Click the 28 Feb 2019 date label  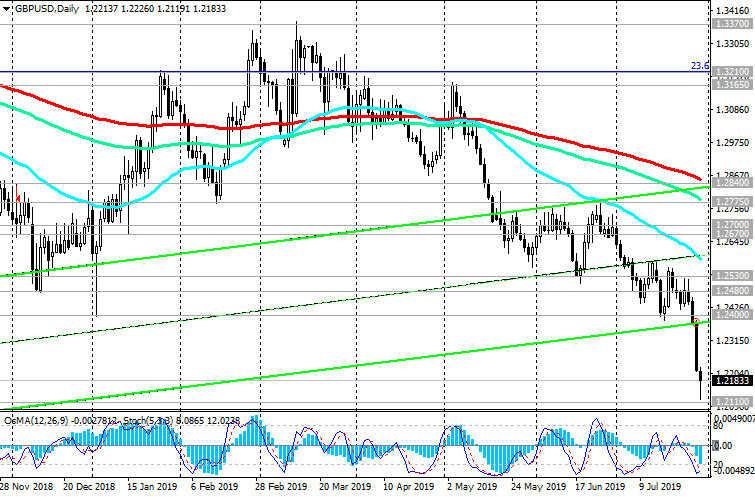281,486
